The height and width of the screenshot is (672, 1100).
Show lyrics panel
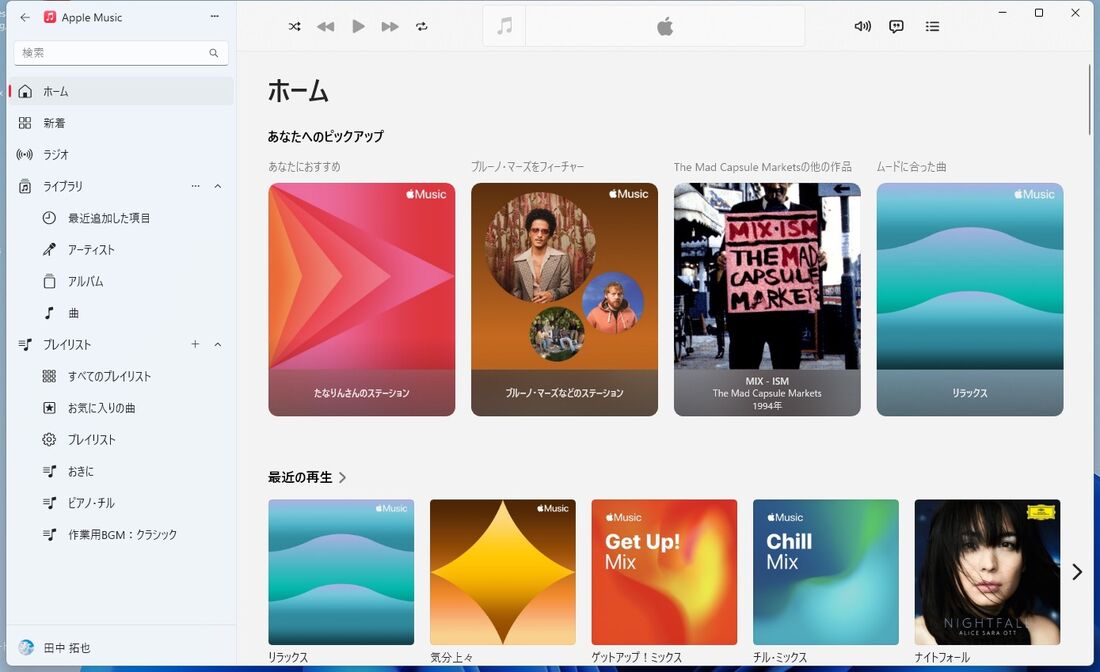click(897, 27)
